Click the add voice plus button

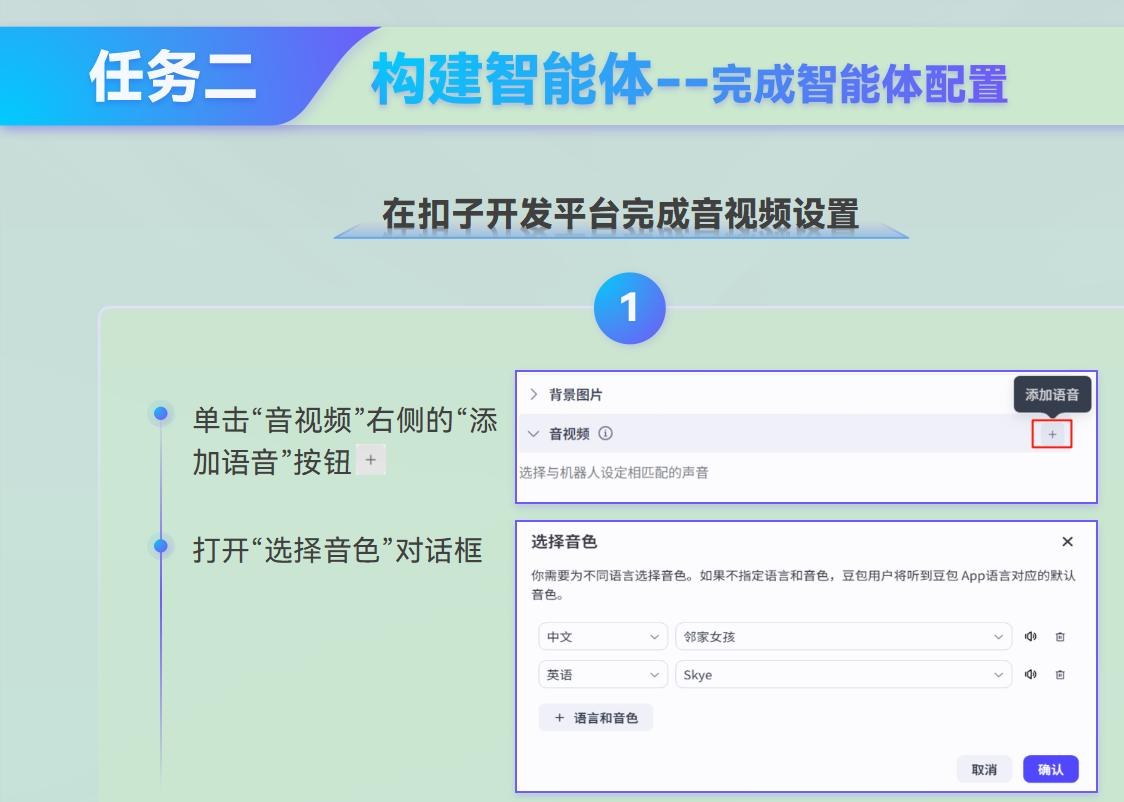[1052, 434]
